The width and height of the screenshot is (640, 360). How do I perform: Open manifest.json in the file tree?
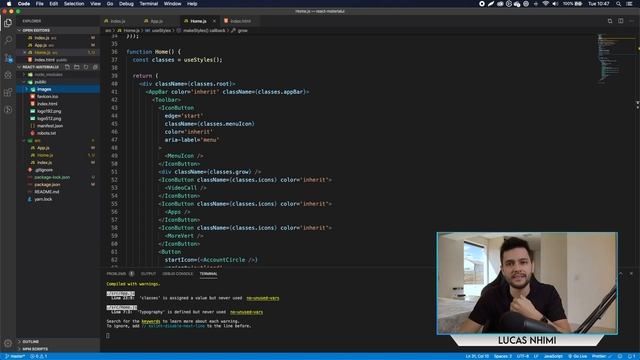click(50, 126)
